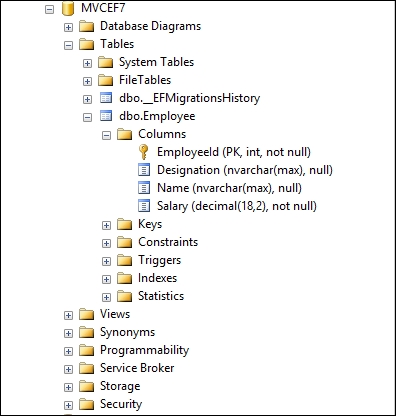Image resolution: width=396 pixels, height=416 pixels.
Task: Collapse the Columns folder under dbo.Employee
Action: tap(106, 135)
